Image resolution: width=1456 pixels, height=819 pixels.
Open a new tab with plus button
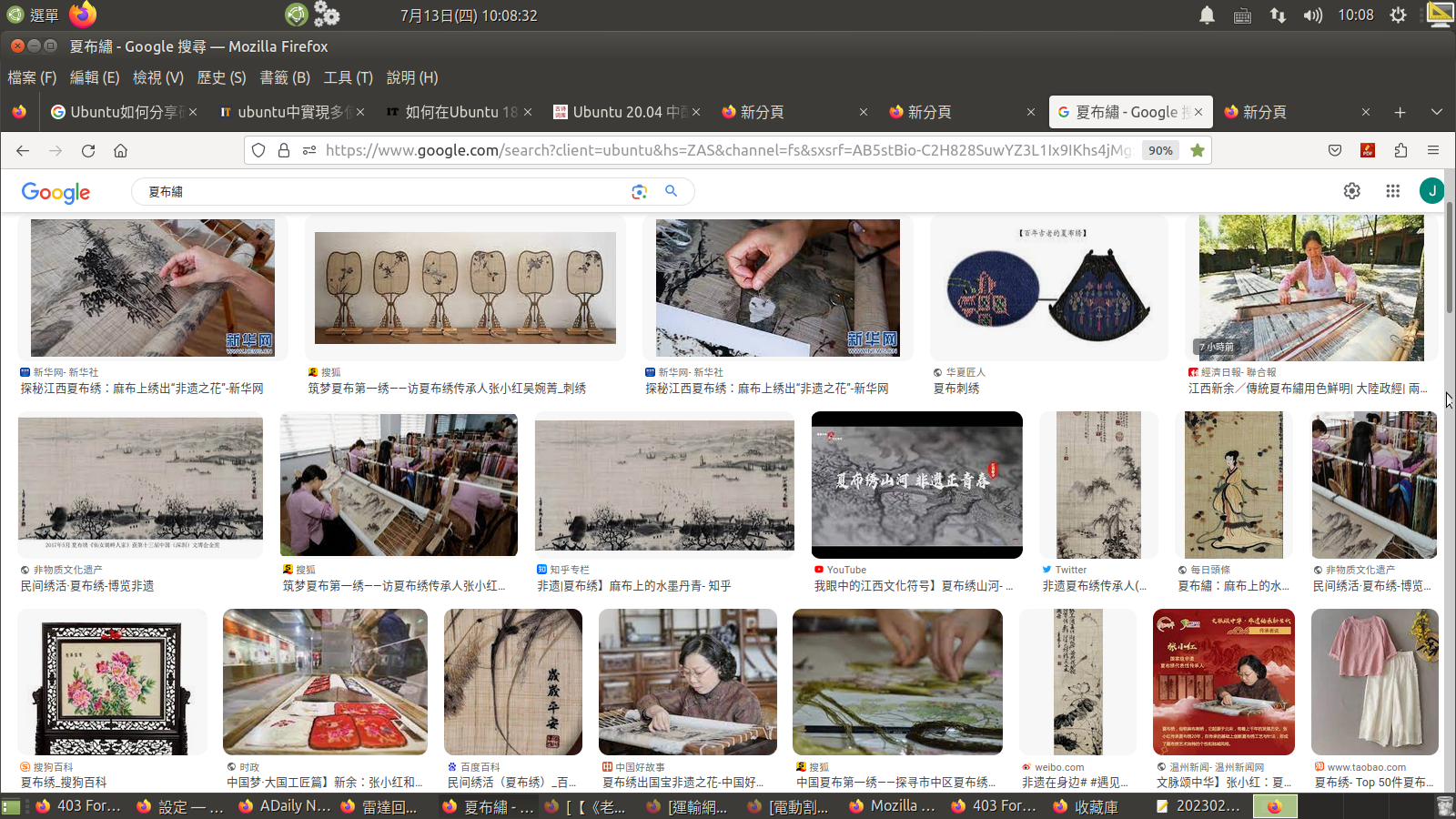(1400, 112)
